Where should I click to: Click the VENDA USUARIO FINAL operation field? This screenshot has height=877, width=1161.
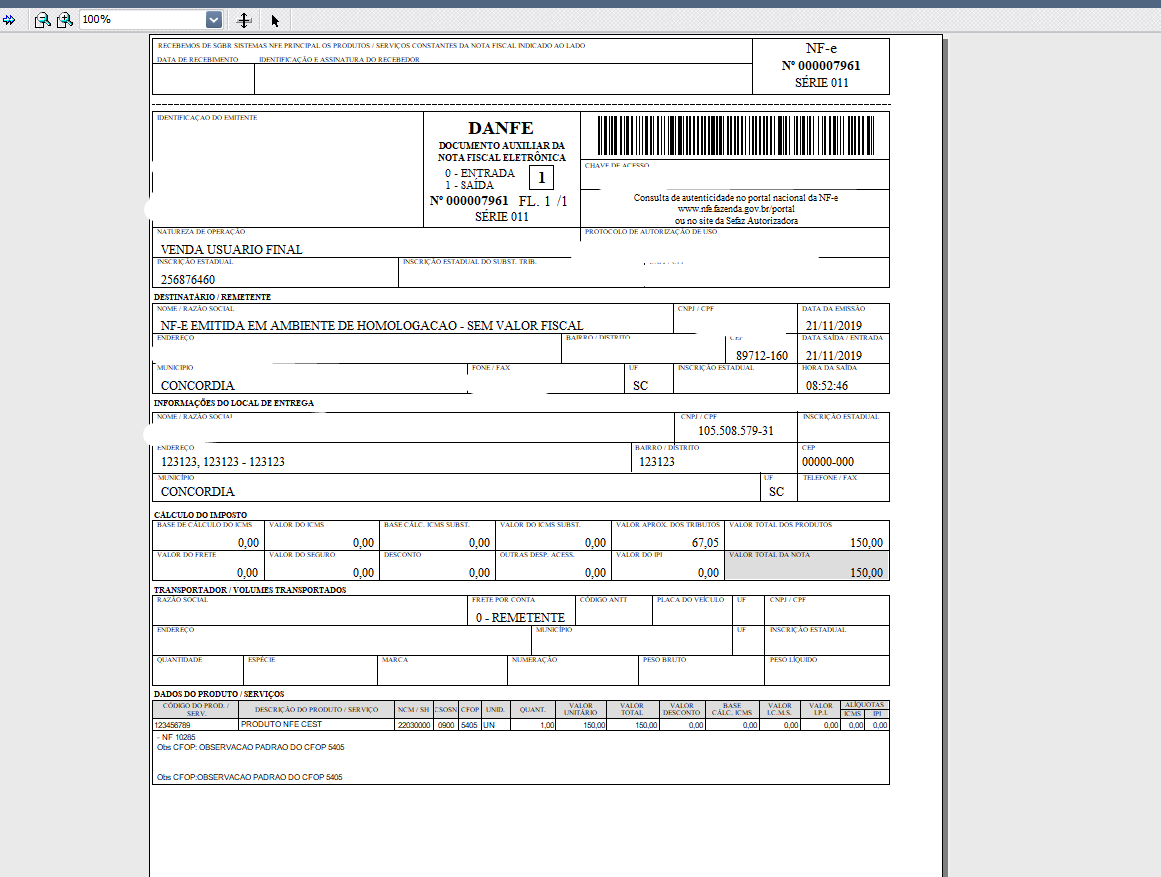coord(366,243)
